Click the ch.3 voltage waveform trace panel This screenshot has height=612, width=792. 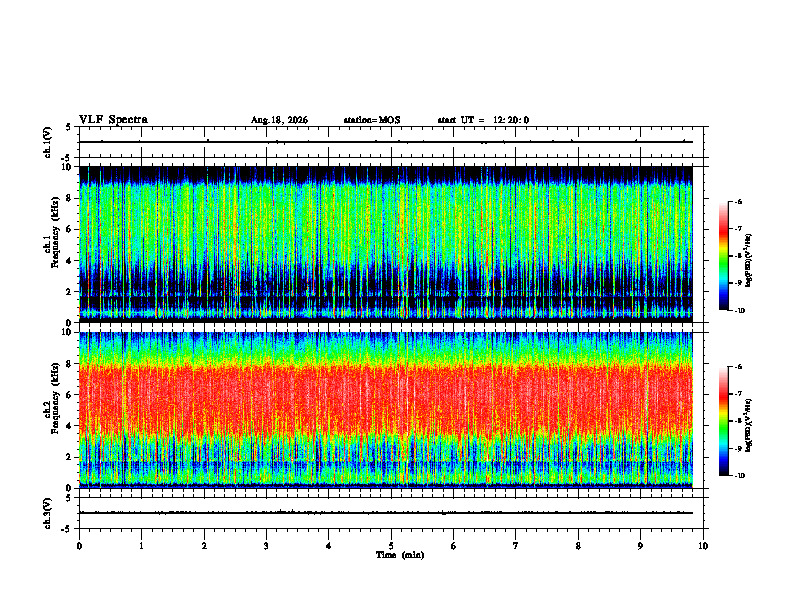[x=391, y=513]
